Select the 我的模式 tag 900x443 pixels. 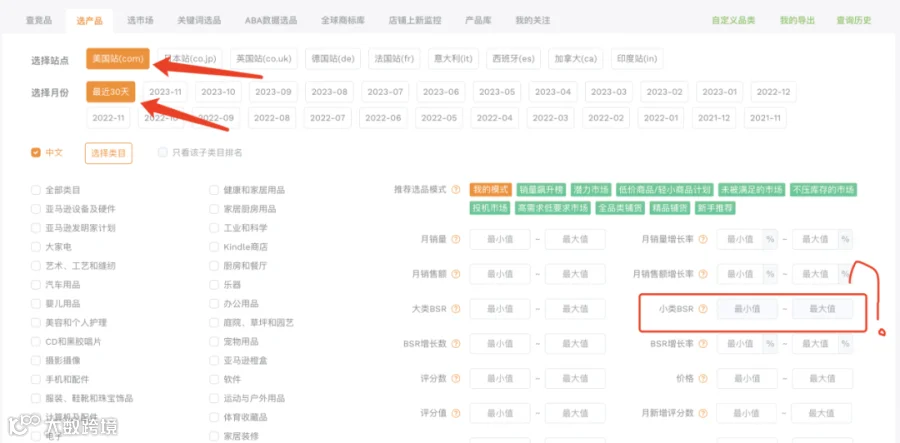pyautogui.click(x=491, y=190)
